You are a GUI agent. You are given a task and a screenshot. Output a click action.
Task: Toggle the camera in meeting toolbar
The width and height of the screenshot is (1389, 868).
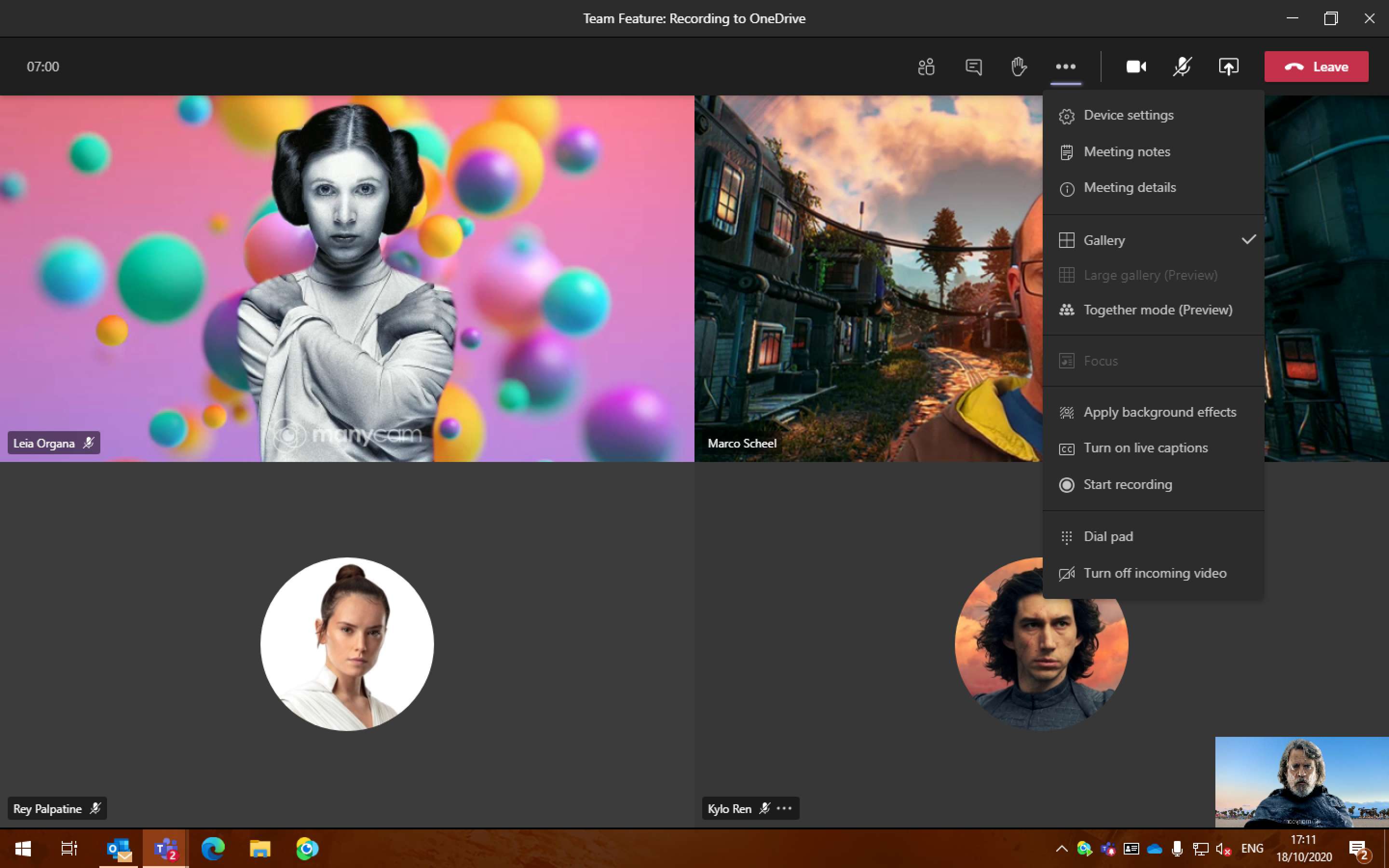1136,67
